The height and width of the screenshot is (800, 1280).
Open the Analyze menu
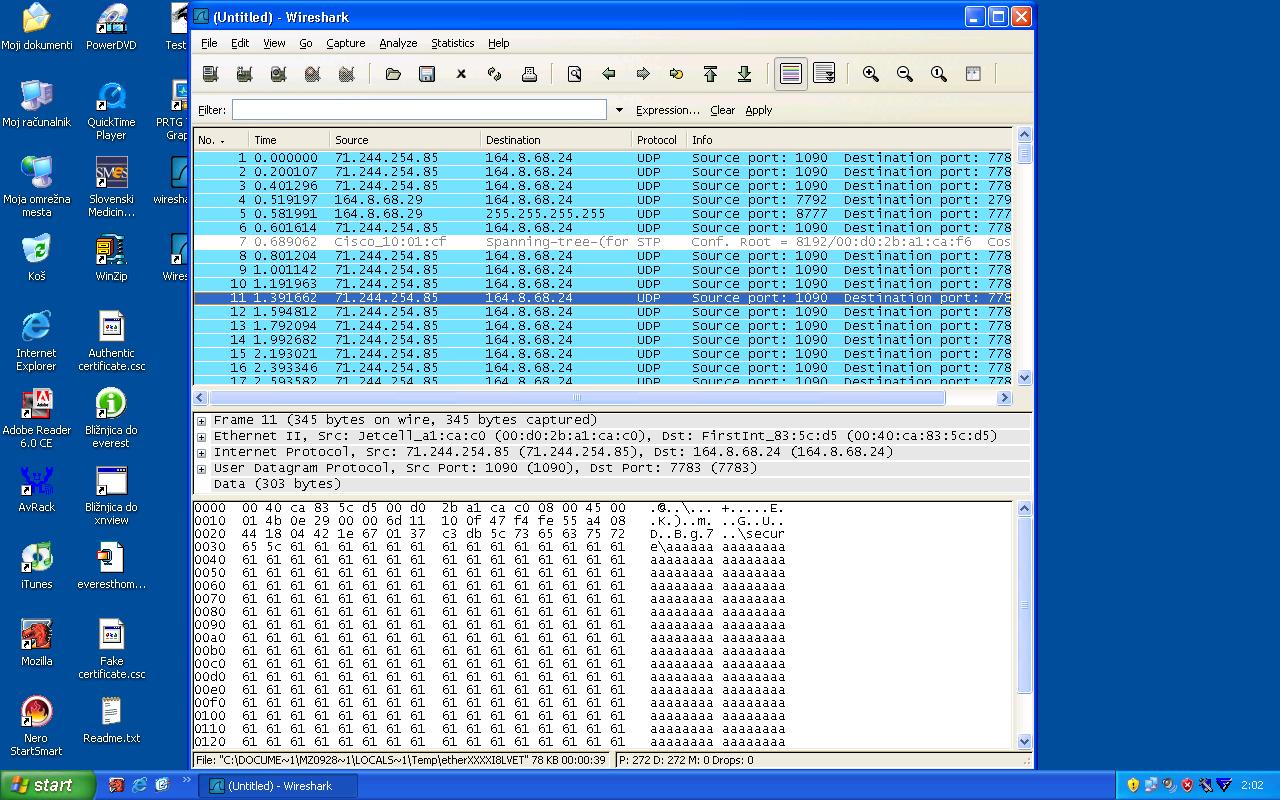[x=398, y=43]
